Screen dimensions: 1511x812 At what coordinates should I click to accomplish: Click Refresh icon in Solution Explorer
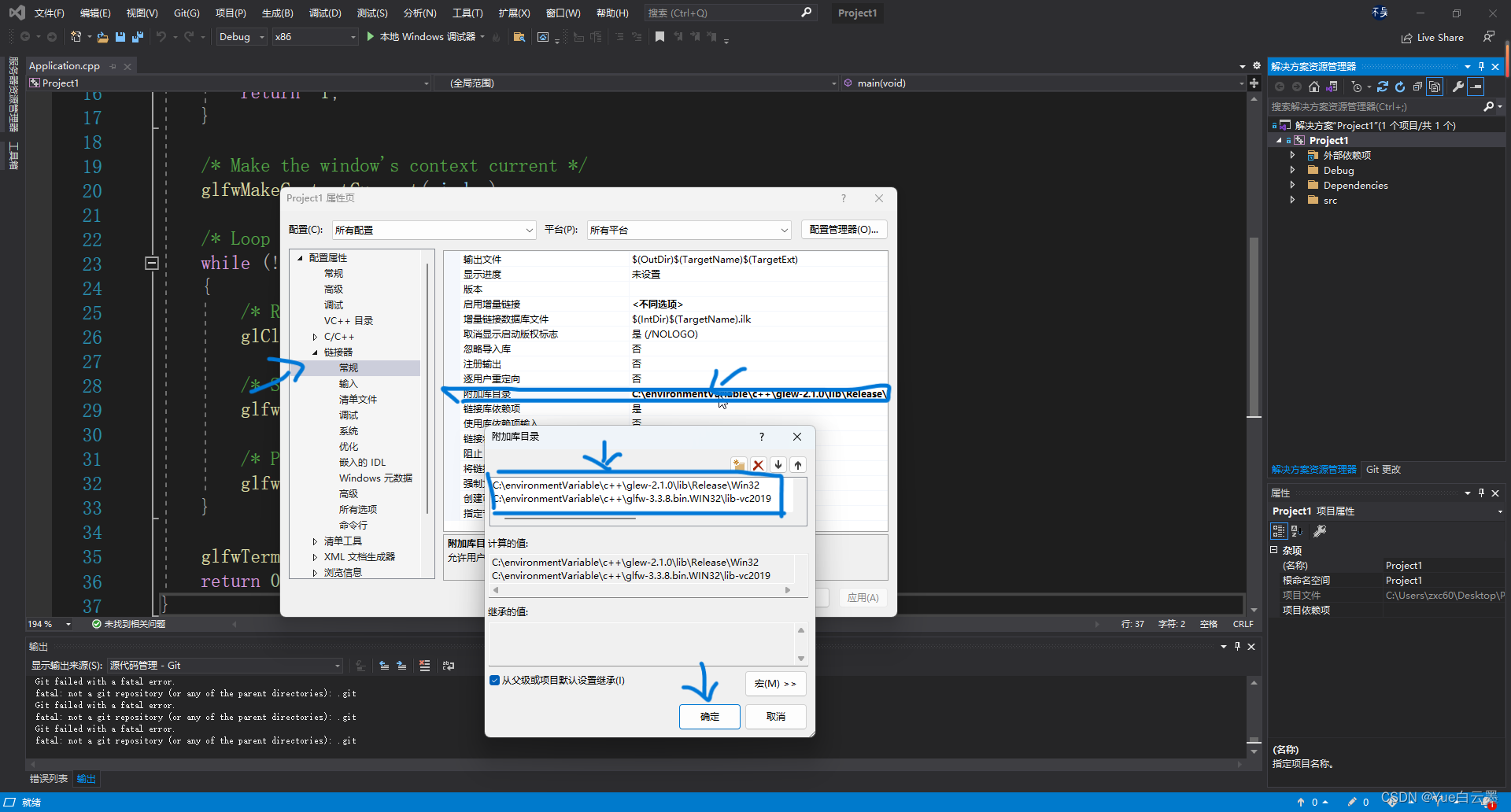(1400, 87)
